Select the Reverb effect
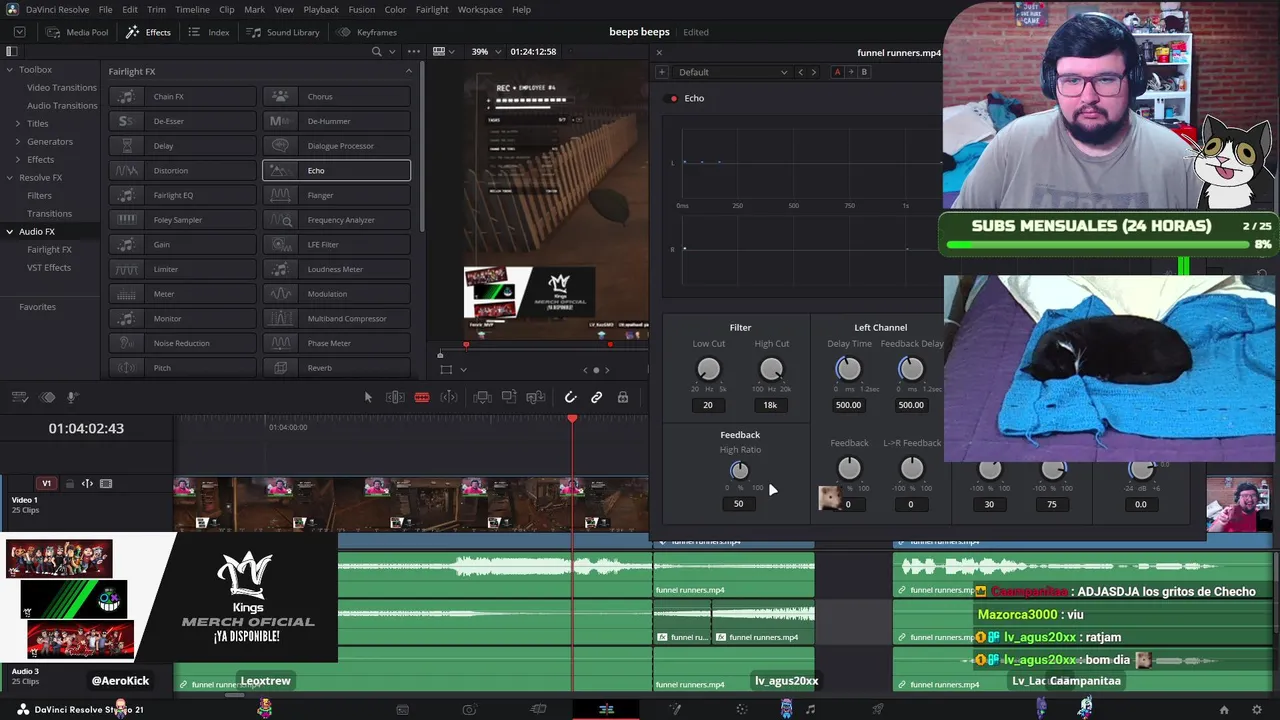 [x=336, y=368]
